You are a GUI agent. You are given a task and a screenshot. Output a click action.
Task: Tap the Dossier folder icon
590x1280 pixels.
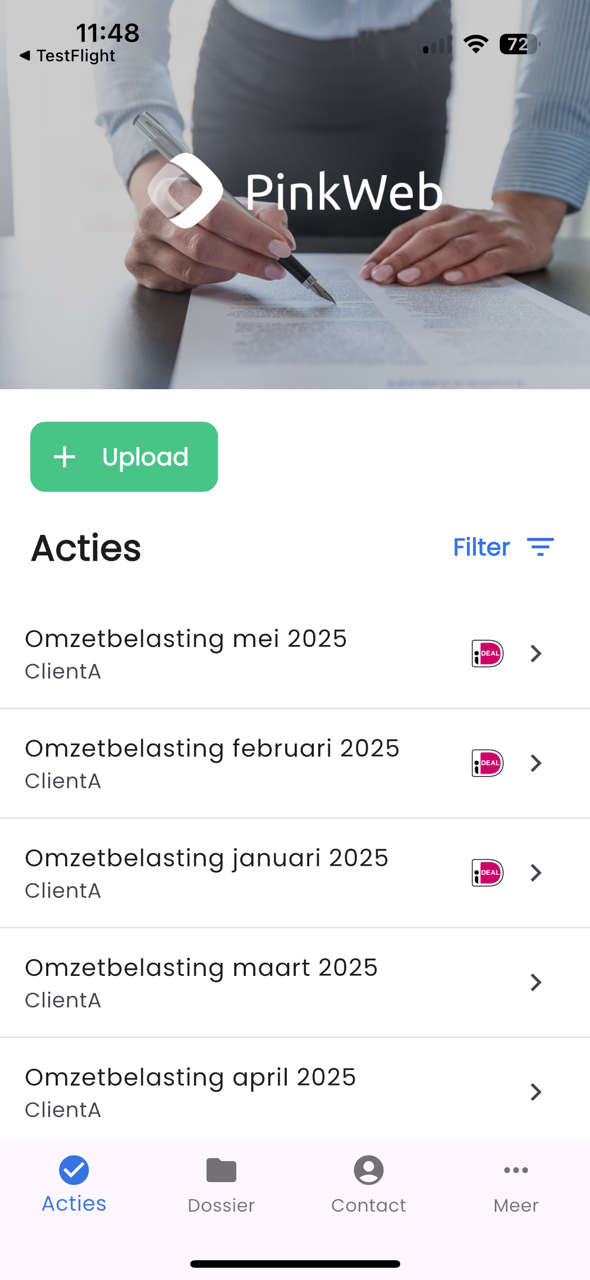[221, 1170]
